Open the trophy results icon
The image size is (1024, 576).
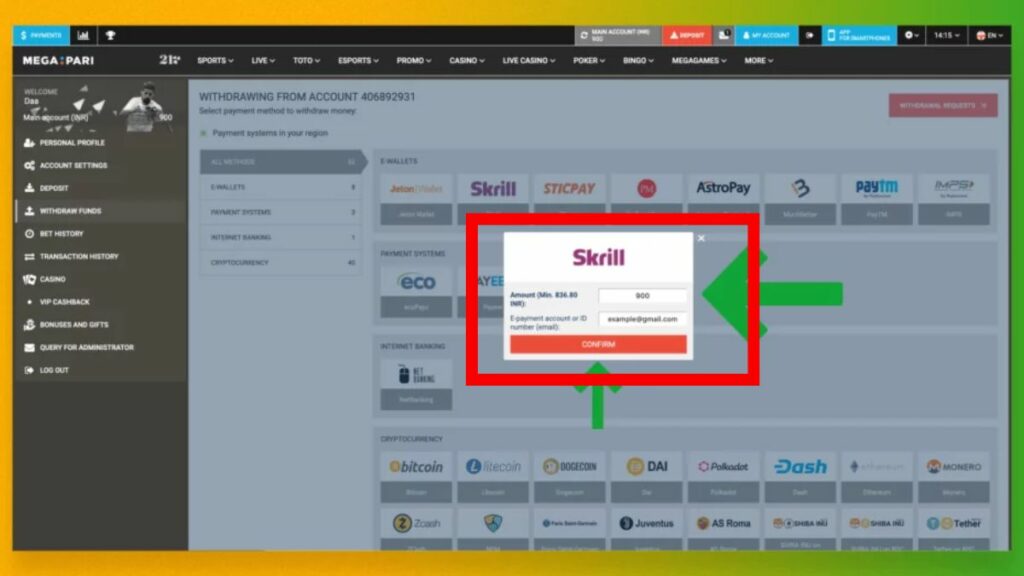[x=110, y=35]
